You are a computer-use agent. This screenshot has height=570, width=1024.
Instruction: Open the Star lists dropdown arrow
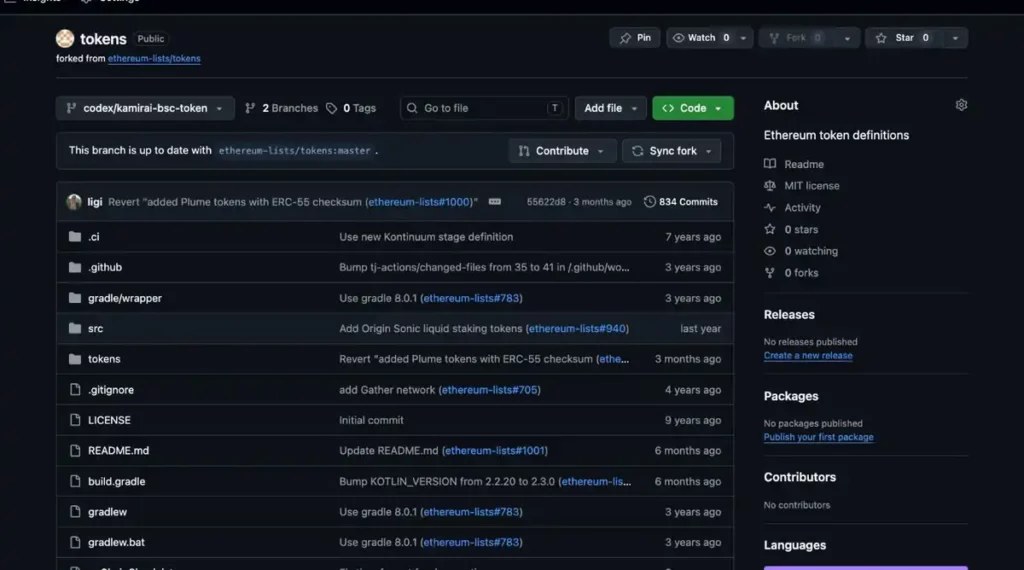pos(955,38)
